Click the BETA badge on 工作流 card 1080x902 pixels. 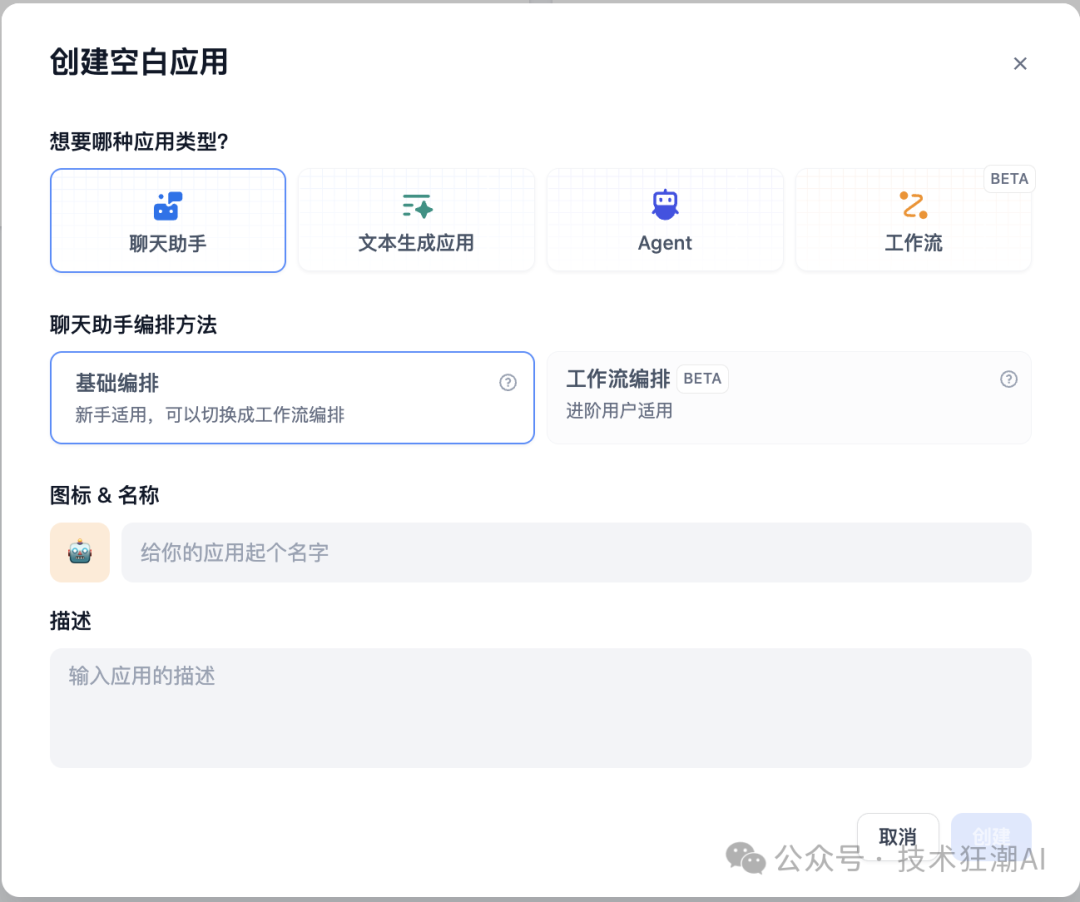click(1009, 179)
